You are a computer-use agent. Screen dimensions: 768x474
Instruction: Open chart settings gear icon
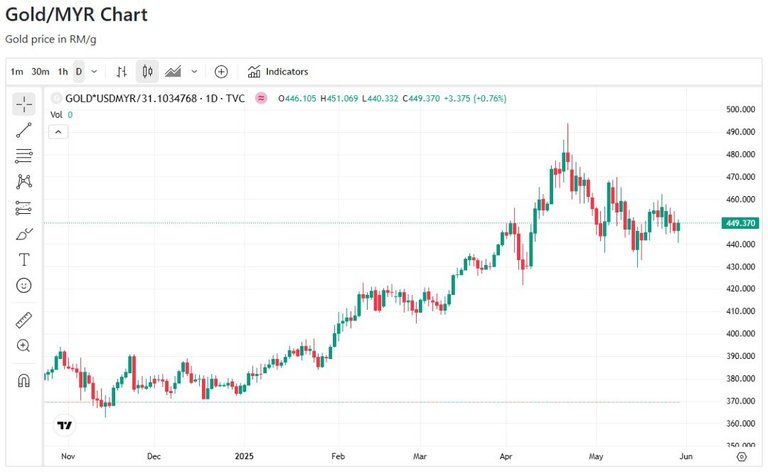point(742,456)
